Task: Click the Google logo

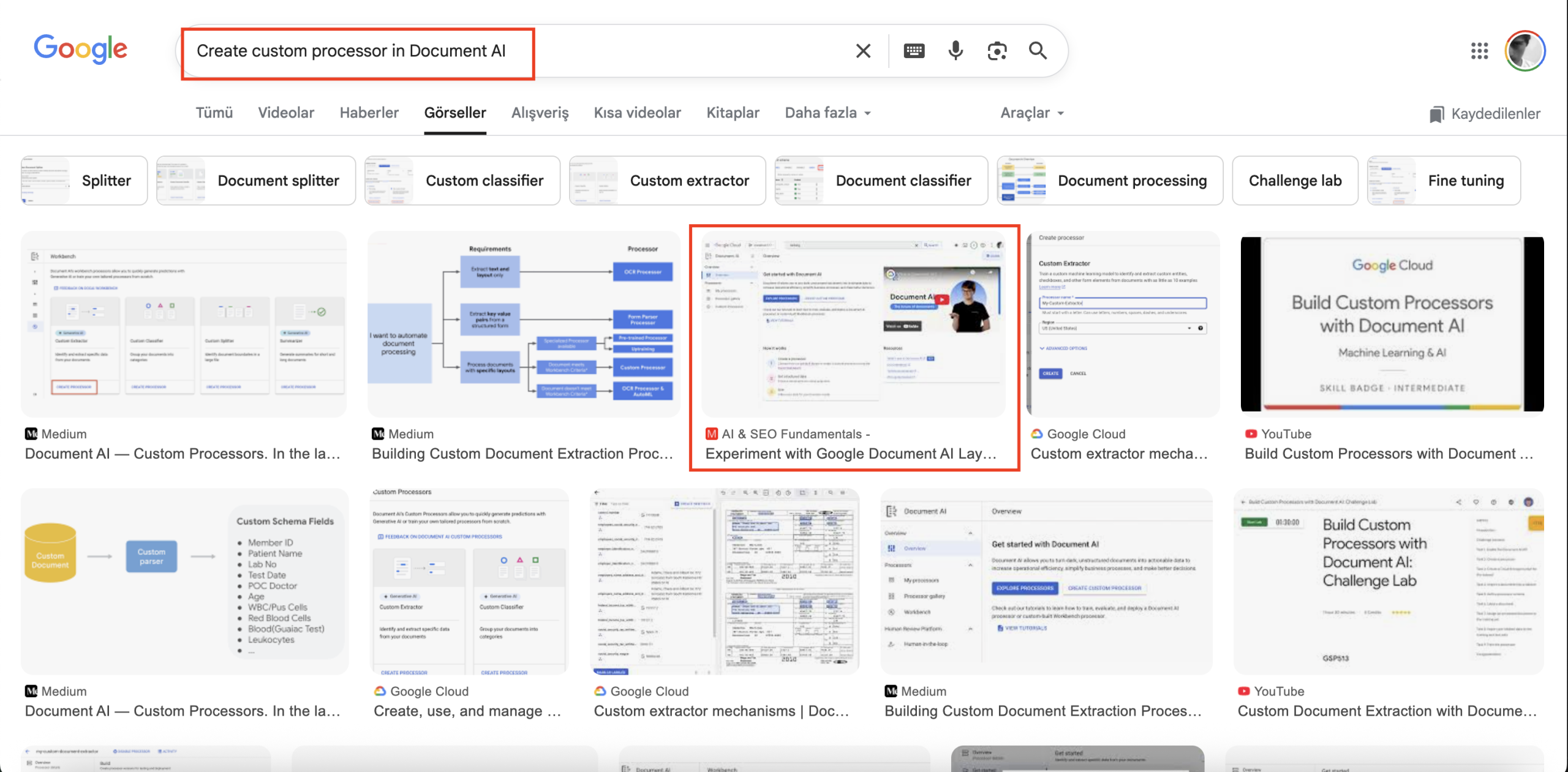Action: pos(80,49)
